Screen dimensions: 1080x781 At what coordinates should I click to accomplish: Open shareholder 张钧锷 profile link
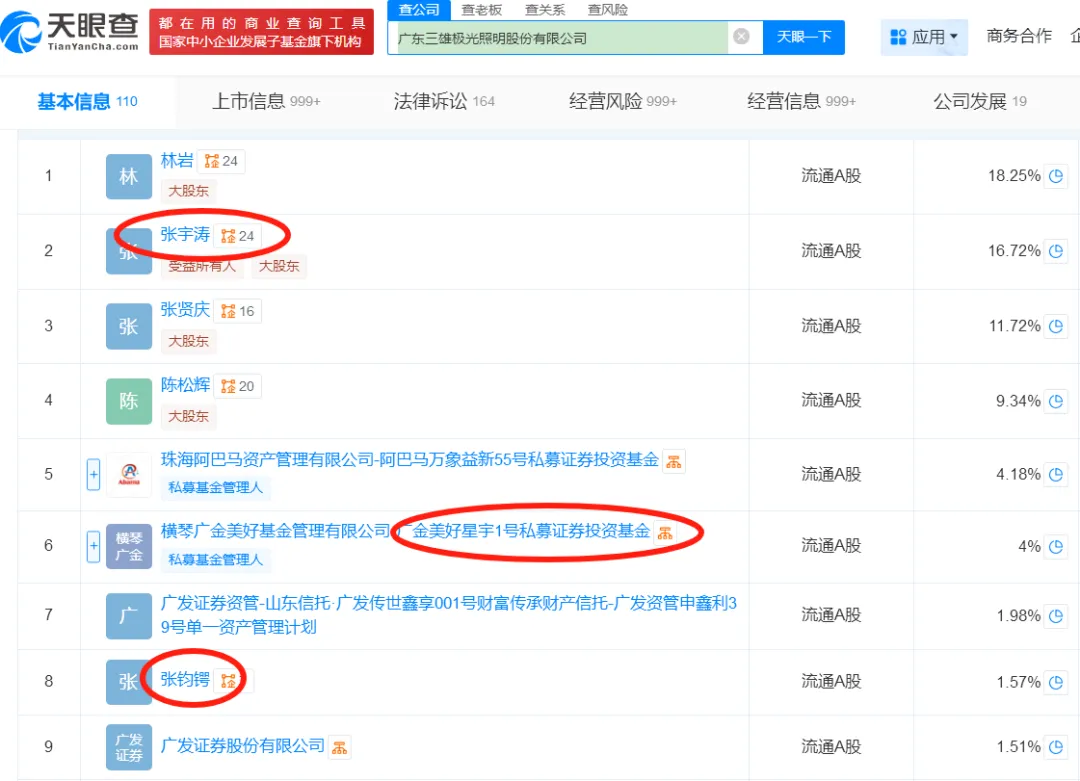point(185,680)
